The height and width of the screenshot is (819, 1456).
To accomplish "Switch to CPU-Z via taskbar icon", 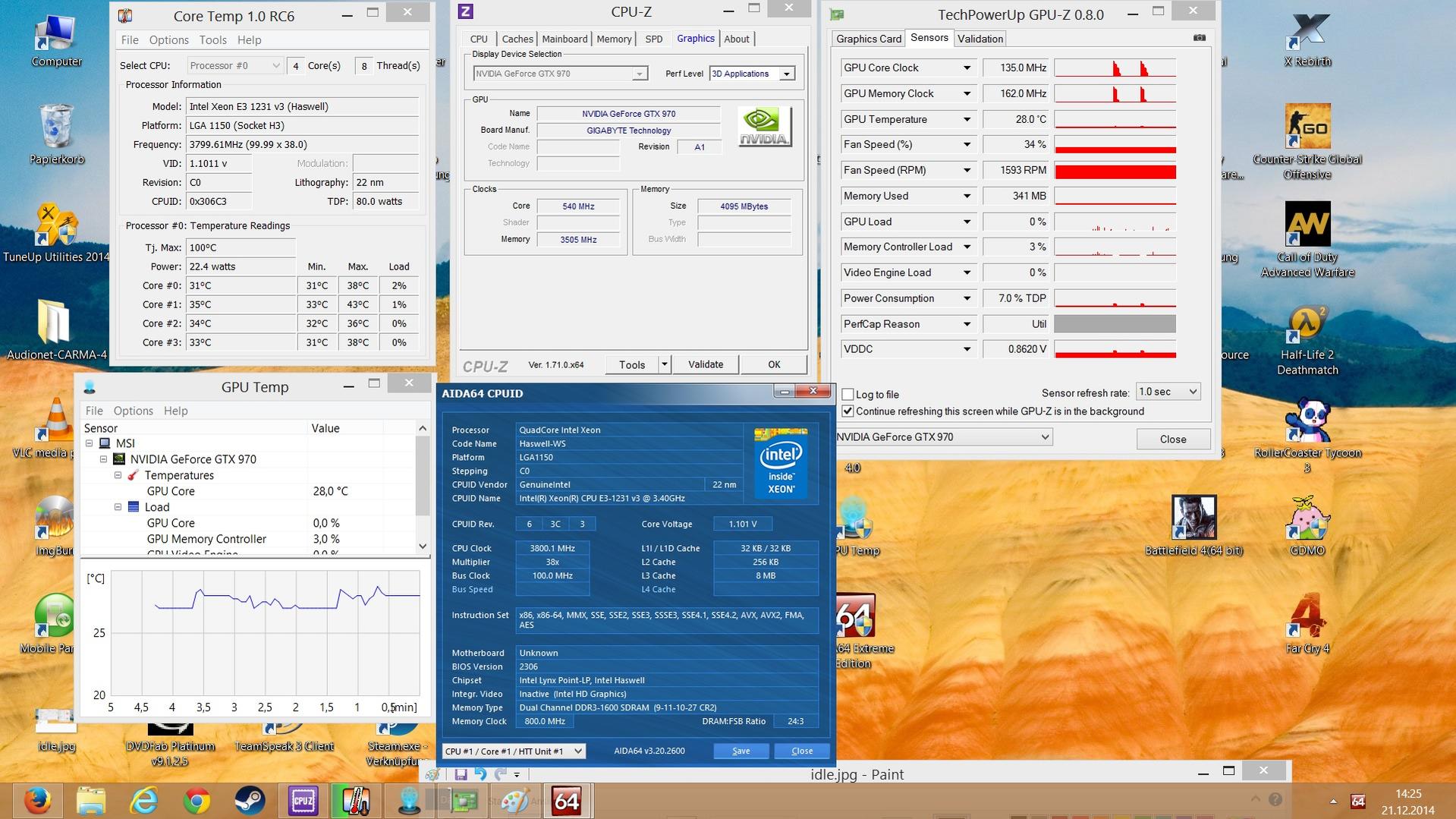I will [303, 801].
